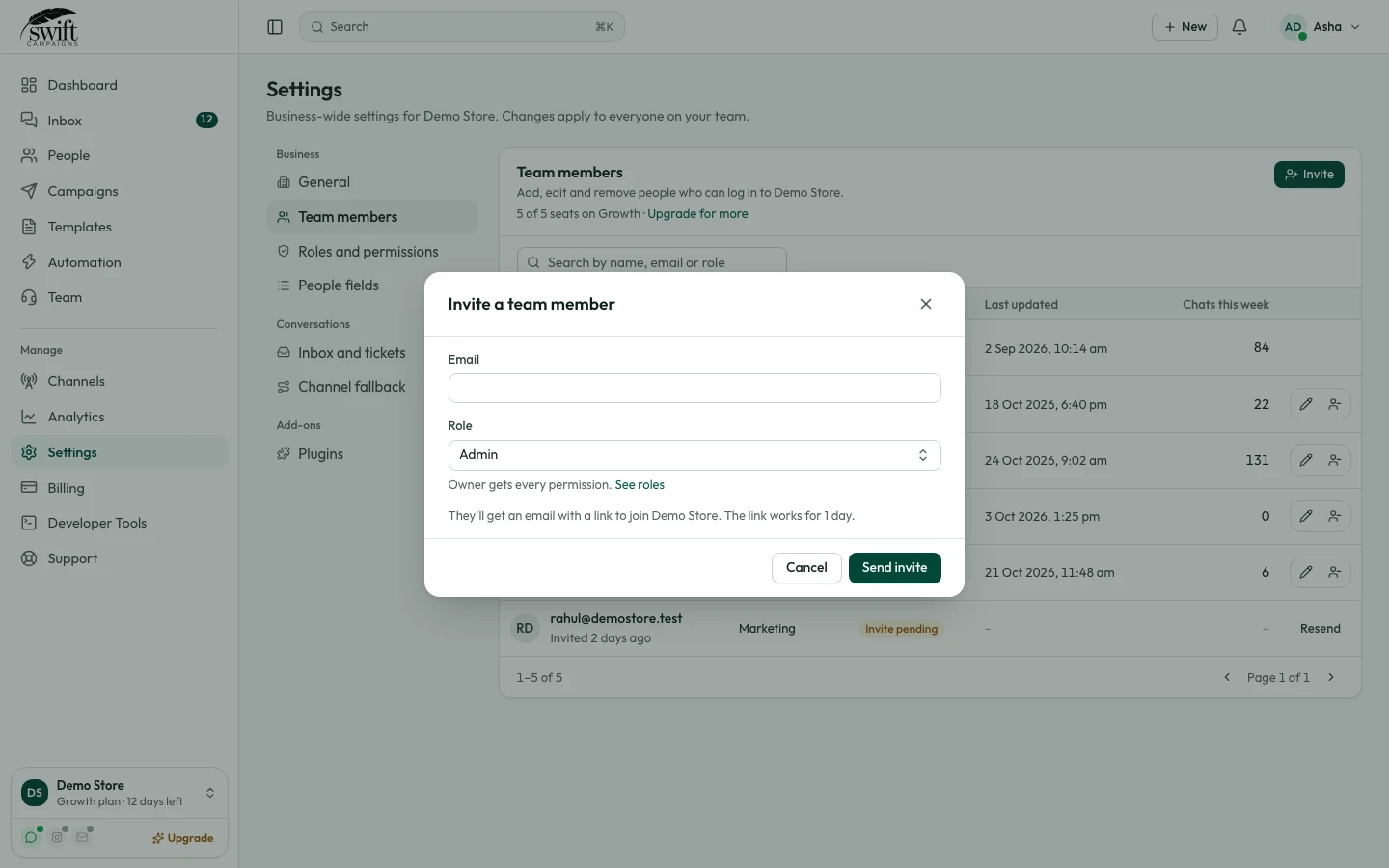Open Developer Tools in the sidebar
Viewport: 1389px width, 868px height.
point(120,523)
